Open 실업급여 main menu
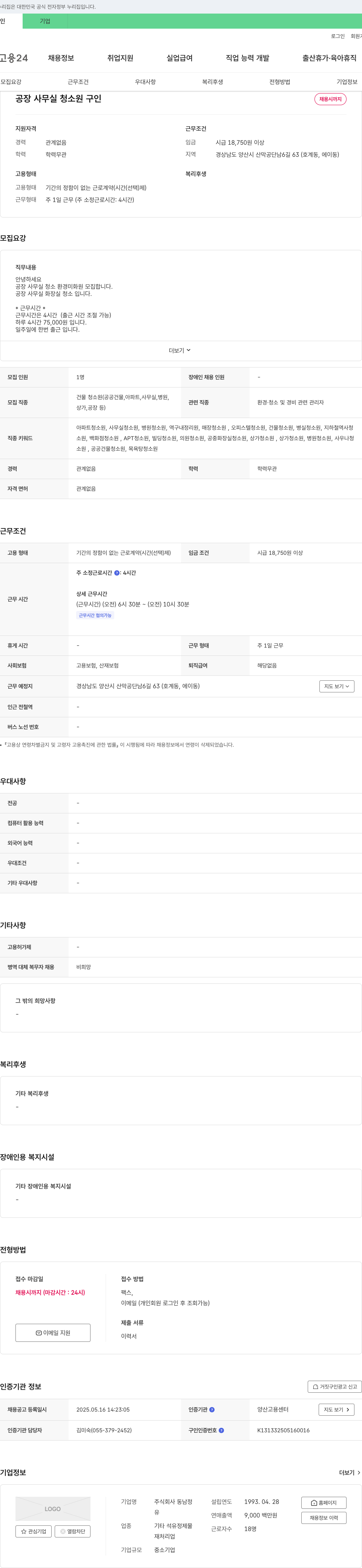The image size is (362, 1568). 179,58
